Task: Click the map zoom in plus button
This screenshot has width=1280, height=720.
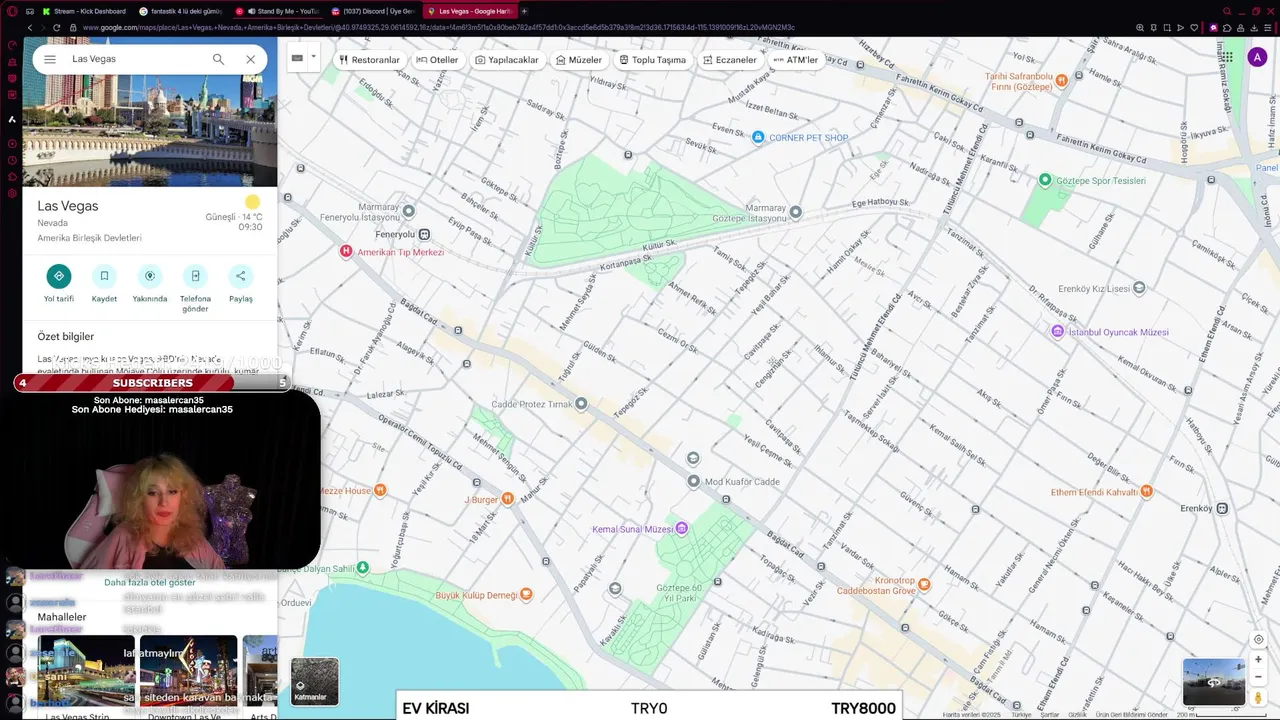Action: click(x=1258, y=659)
